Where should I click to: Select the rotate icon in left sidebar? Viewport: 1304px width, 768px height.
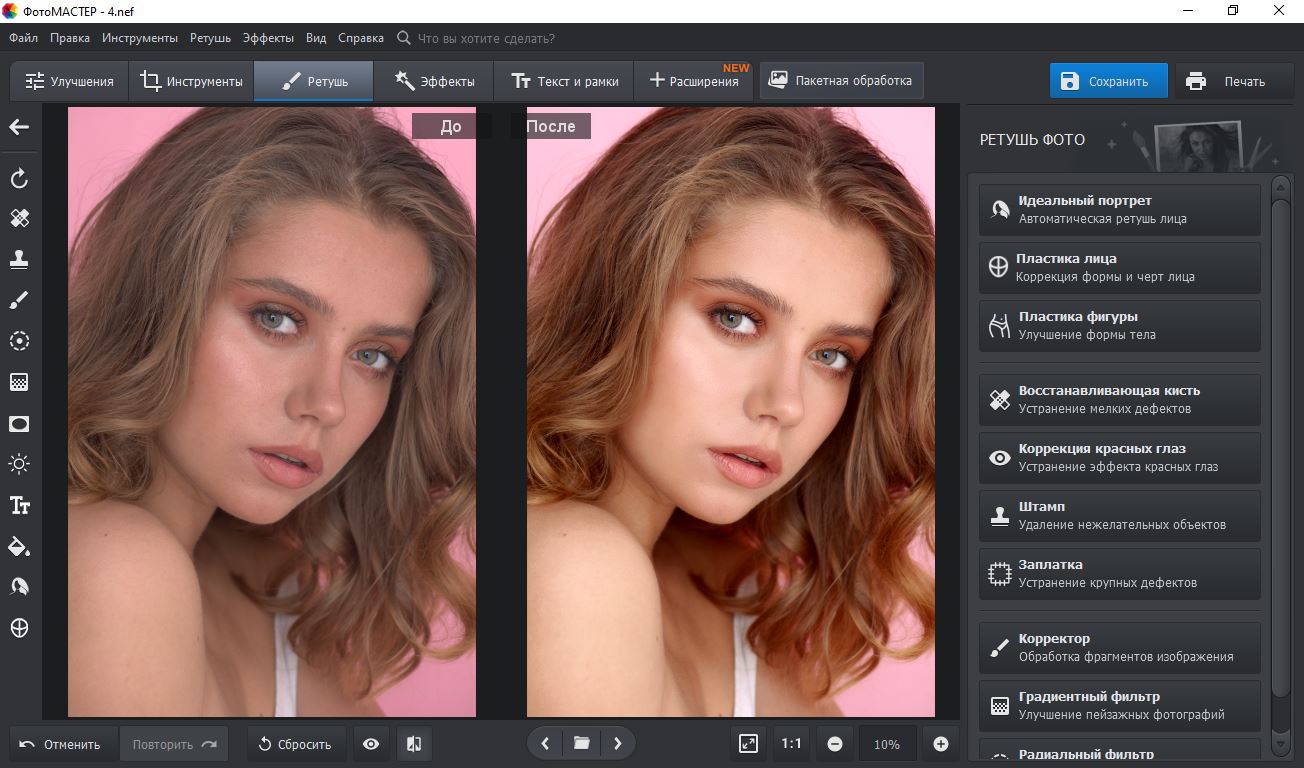(19, 179)
